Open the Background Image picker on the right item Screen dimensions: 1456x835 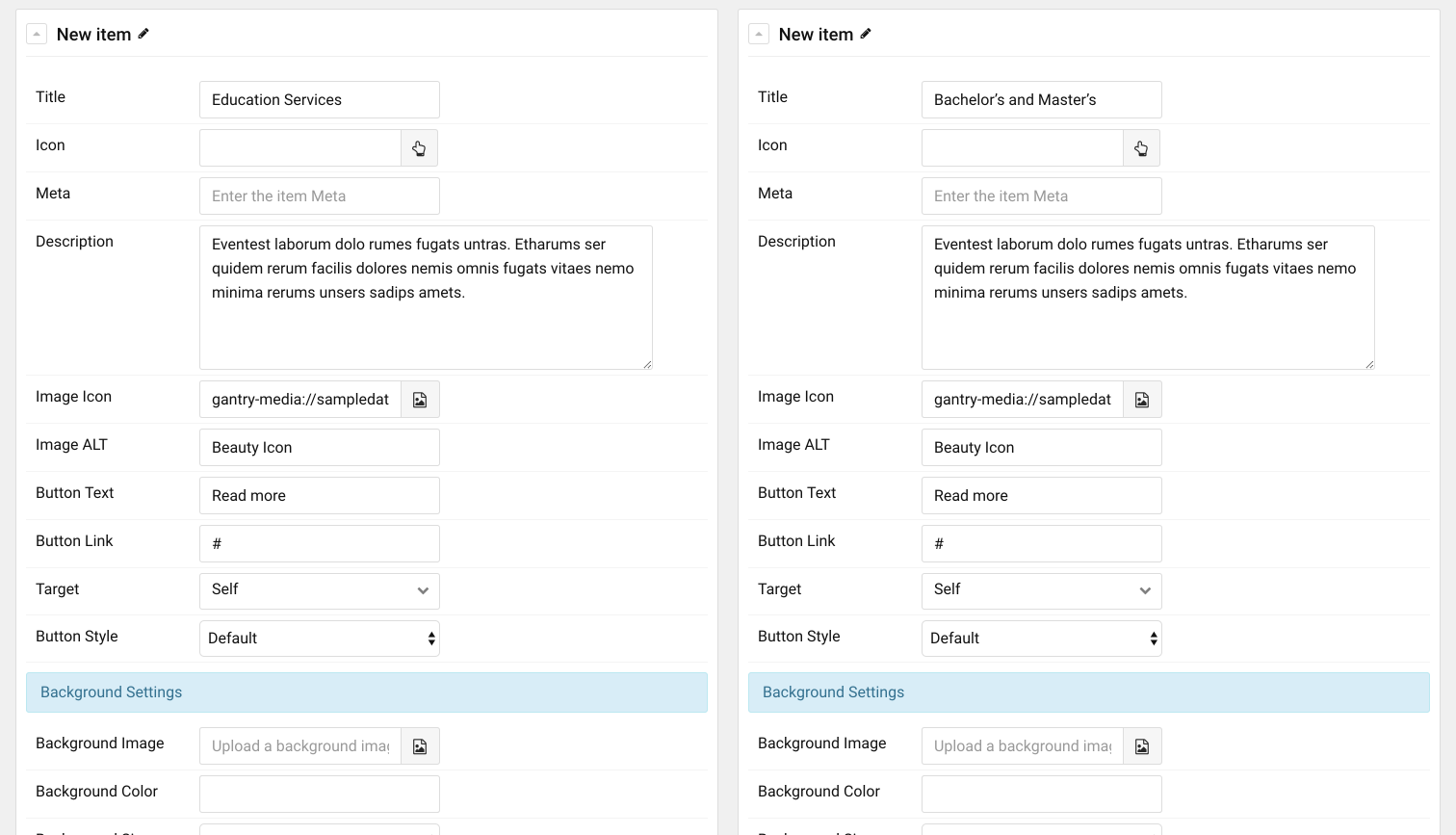click(x=1142, y=745)
